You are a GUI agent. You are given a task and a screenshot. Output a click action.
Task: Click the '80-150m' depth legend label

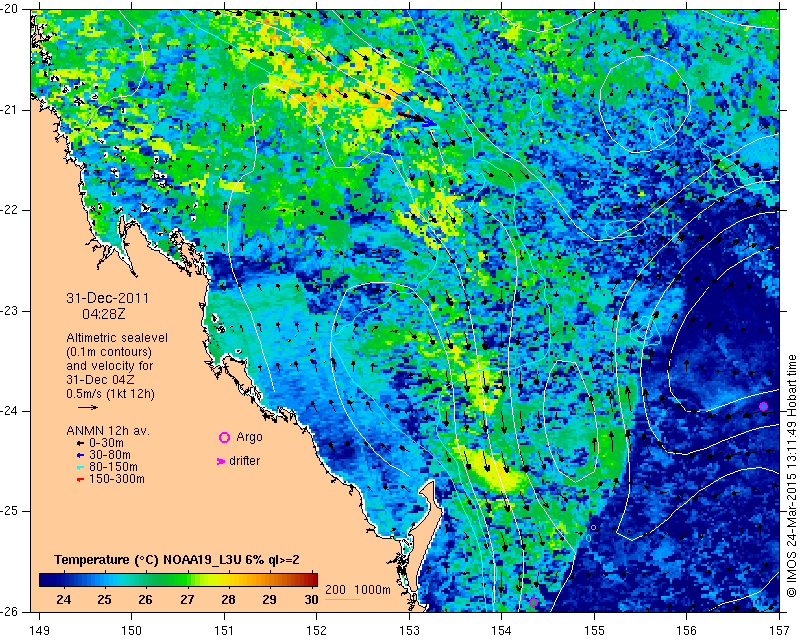click(113, 467)
